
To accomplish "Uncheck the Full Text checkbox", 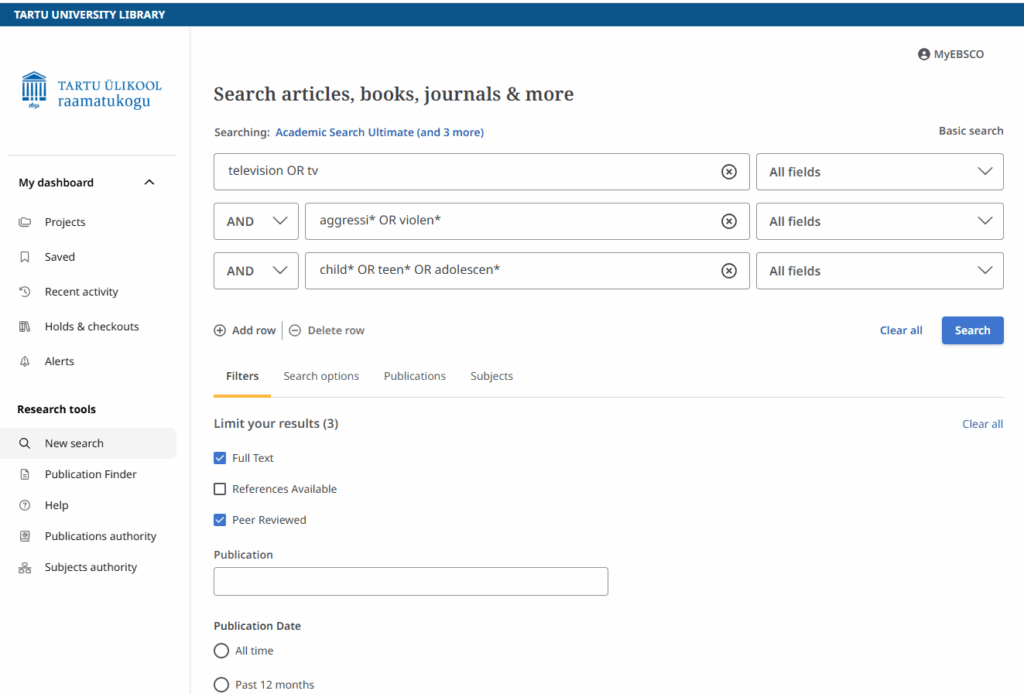I will pos(220,458).
